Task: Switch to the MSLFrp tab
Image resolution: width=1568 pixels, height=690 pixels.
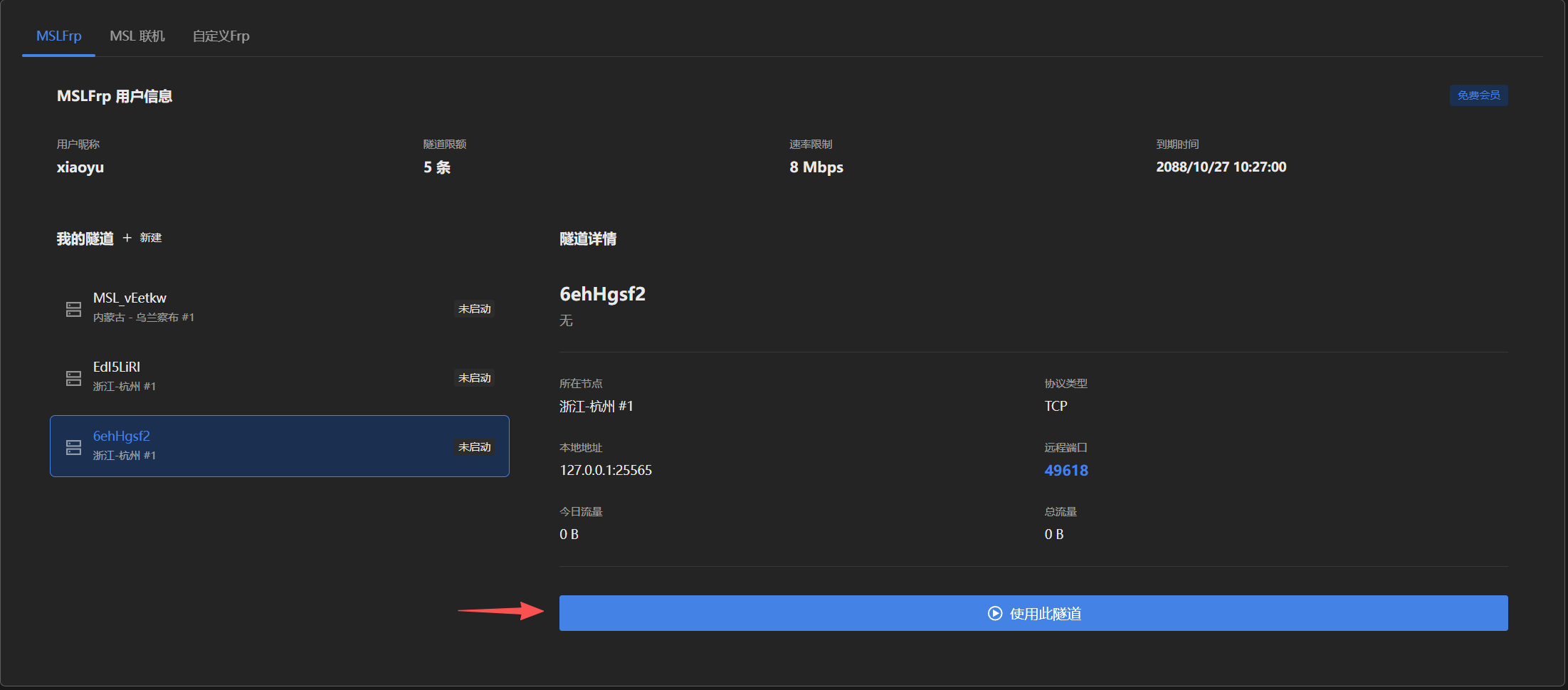Action: tap(58, 36)
